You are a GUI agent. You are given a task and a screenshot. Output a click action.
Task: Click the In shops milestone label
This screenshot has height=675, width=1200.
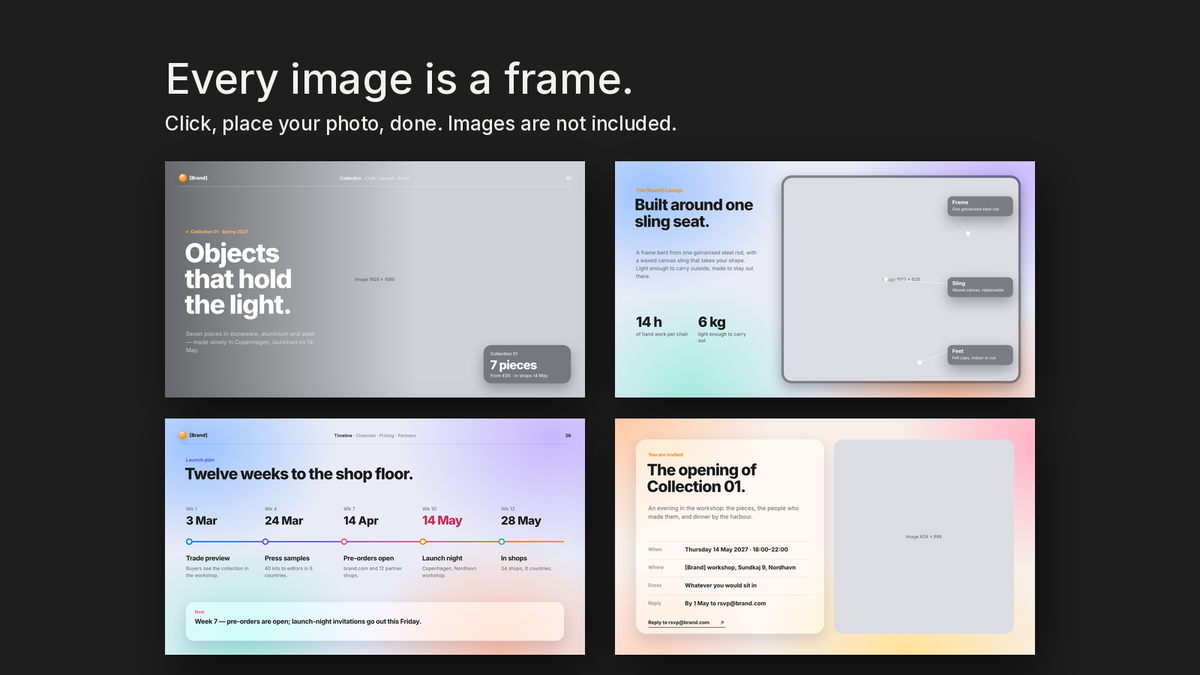pos(514,558)
